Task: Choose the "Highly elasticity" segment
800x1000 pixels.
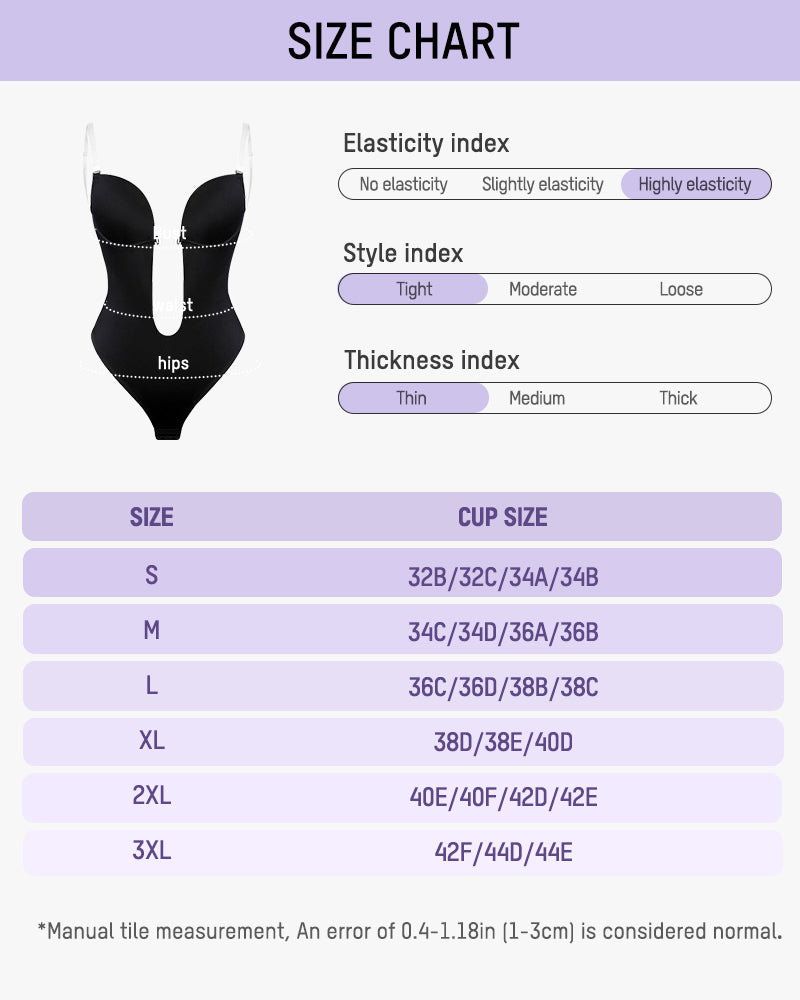Action: [x=695, y=184]
